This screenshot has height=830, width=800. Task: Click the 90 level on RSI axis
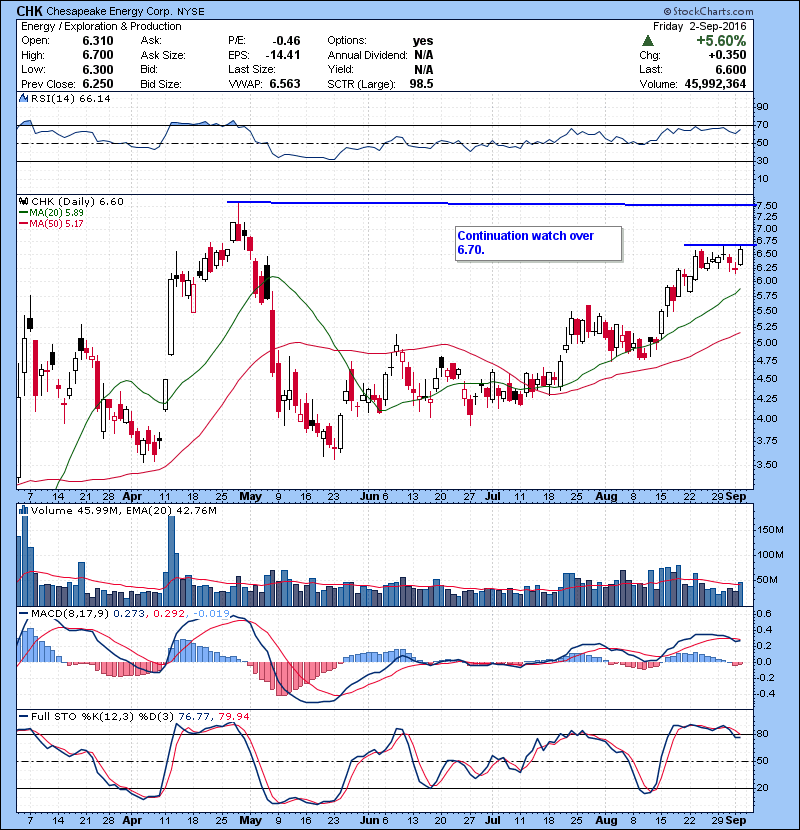[x=763, y=107]
